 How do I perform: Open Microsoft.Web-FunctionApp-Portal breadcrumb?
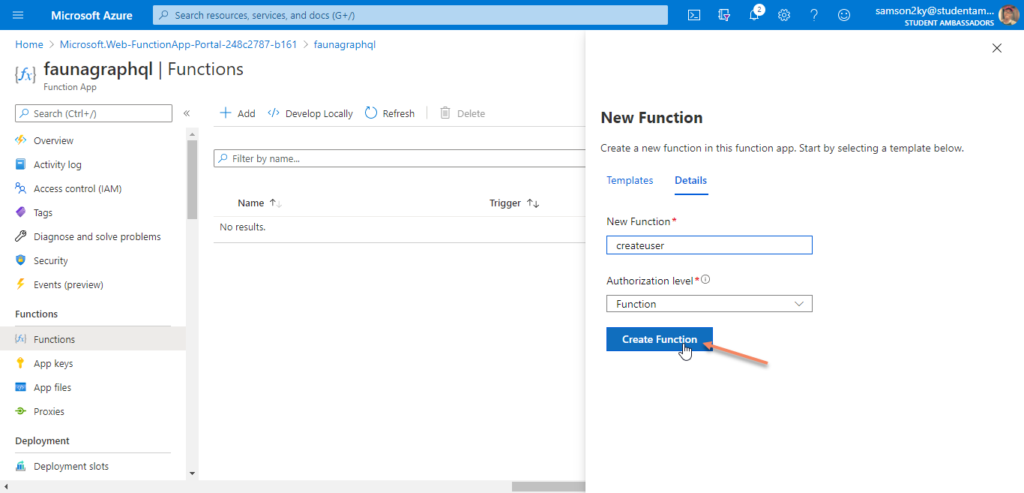(178, 44)
